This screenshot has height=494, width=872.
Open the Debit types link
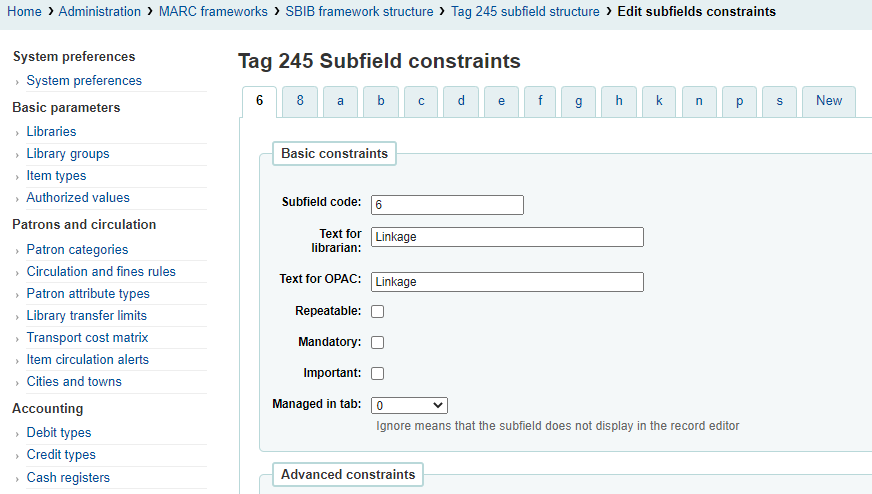tap(59, 433)
